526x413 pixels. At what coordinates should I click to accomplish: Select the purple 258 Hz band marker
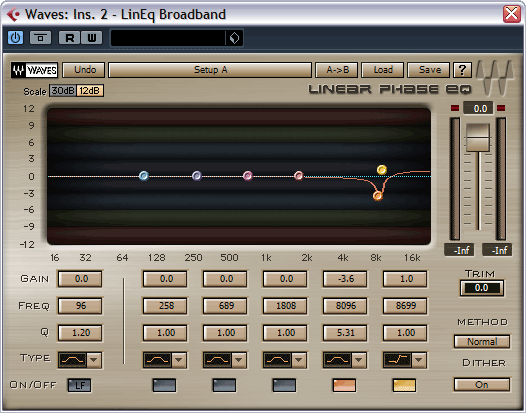pyautogui.click(x=197, y=176)
